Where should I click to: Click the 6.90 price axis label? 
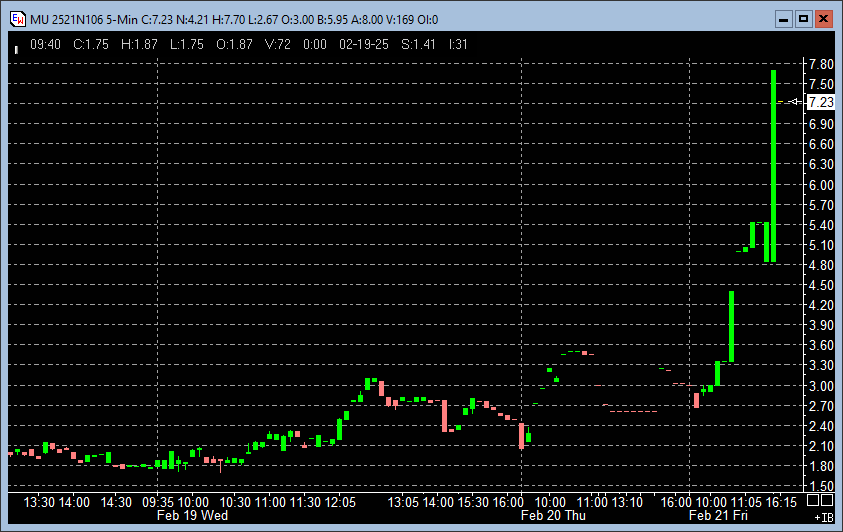click(821, 124)
